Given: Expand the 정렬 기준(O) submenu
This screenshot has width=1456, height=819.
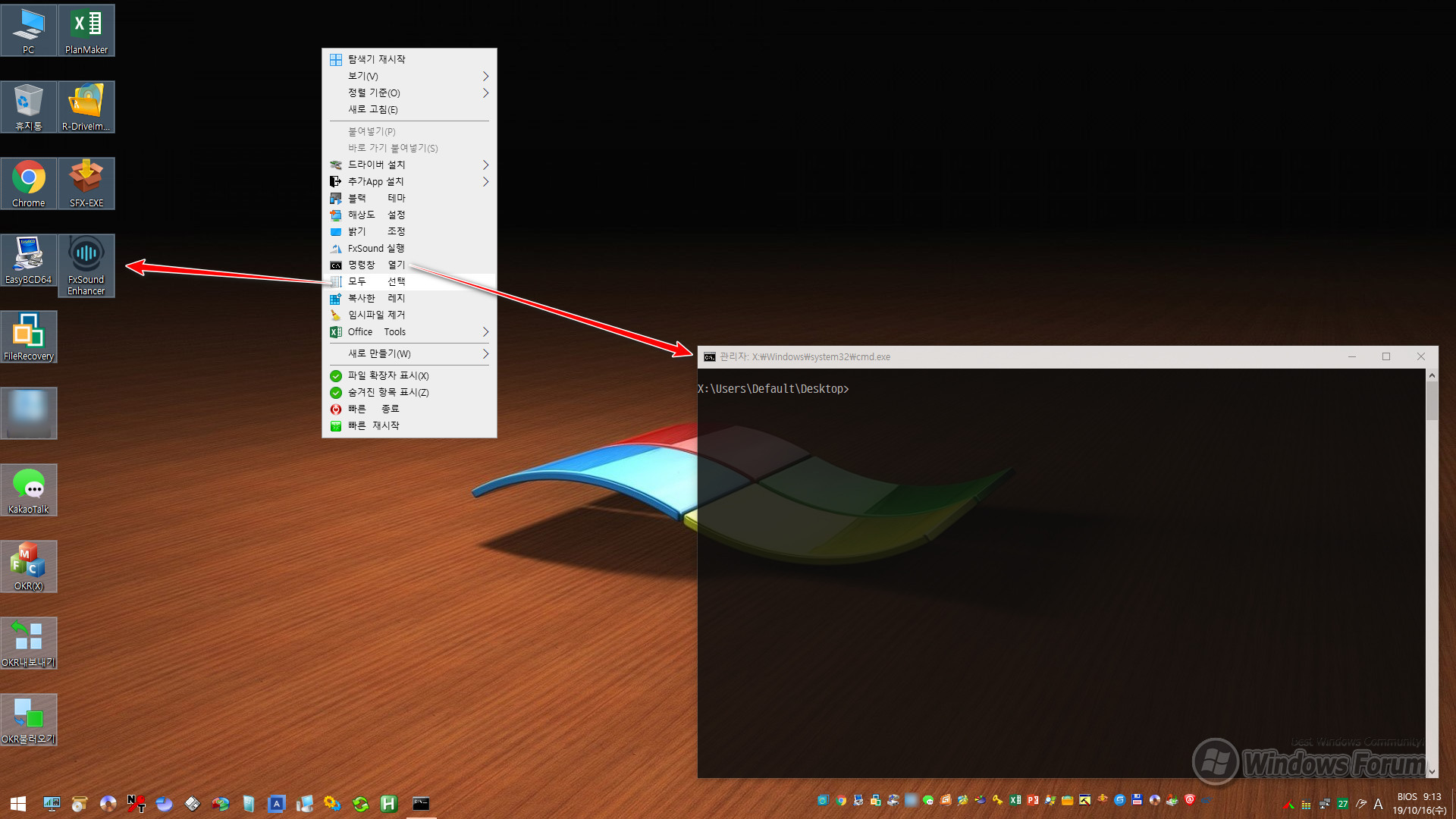Looking at the screenshot, I should (409, 93).
